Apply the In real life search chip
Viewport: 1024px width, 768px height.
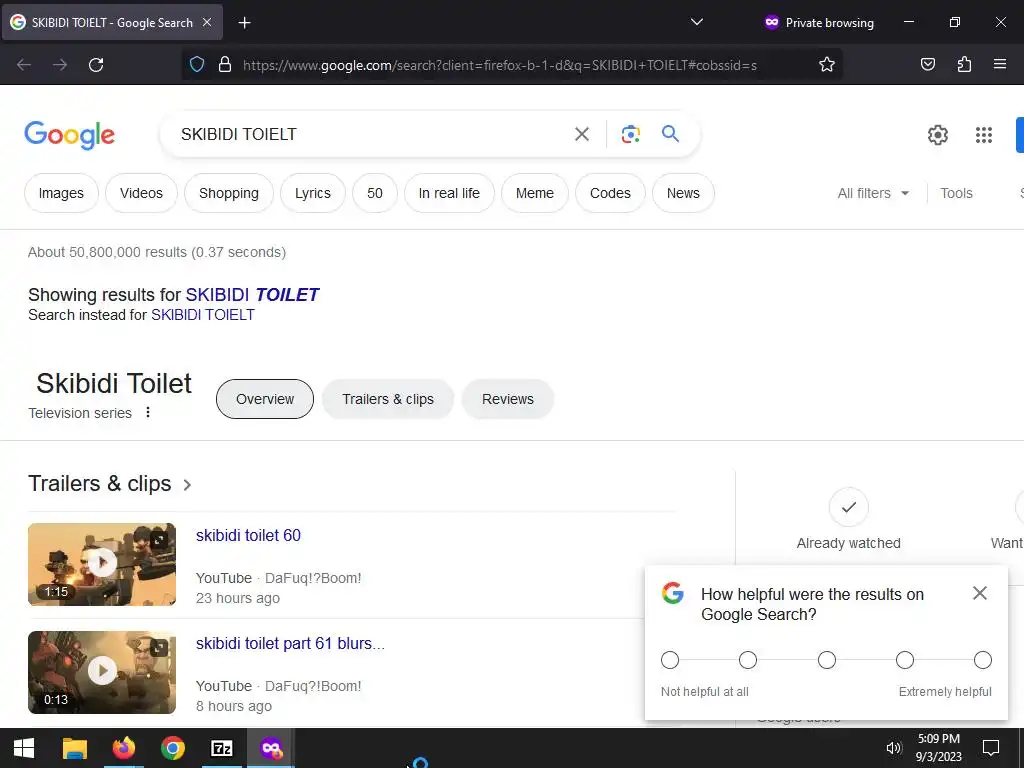tap(449, 193)
